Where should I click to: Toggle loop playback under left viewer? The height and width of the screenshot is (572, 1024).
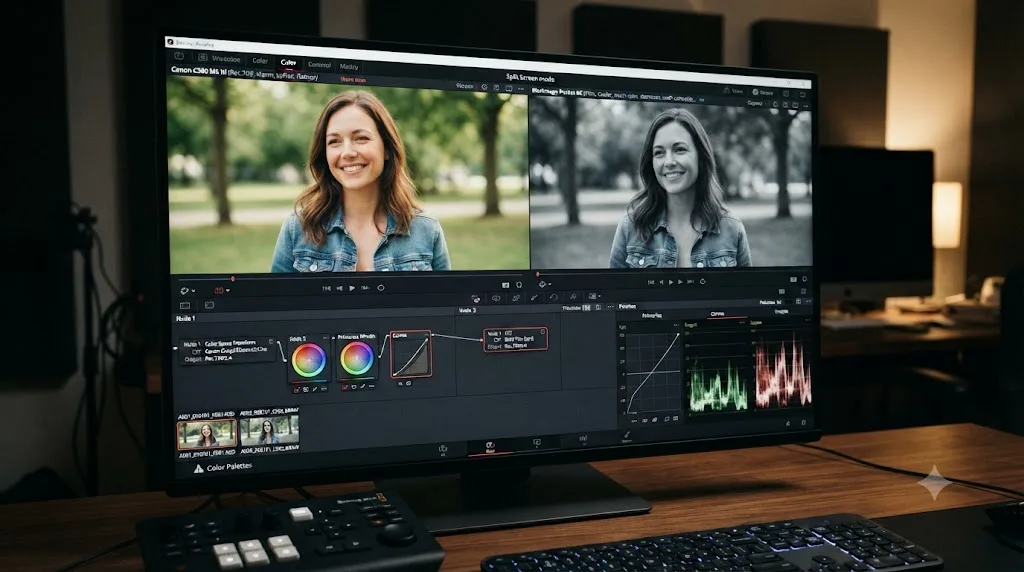381,288
